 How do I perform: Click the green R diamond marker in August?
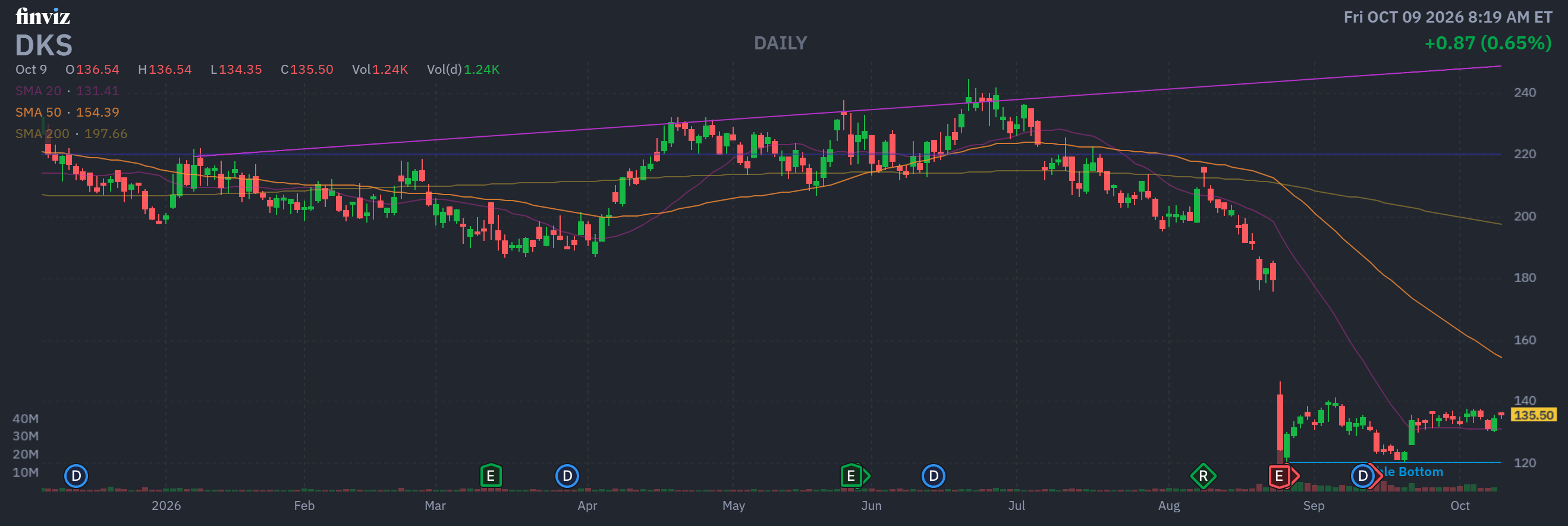pos(1203,476)
